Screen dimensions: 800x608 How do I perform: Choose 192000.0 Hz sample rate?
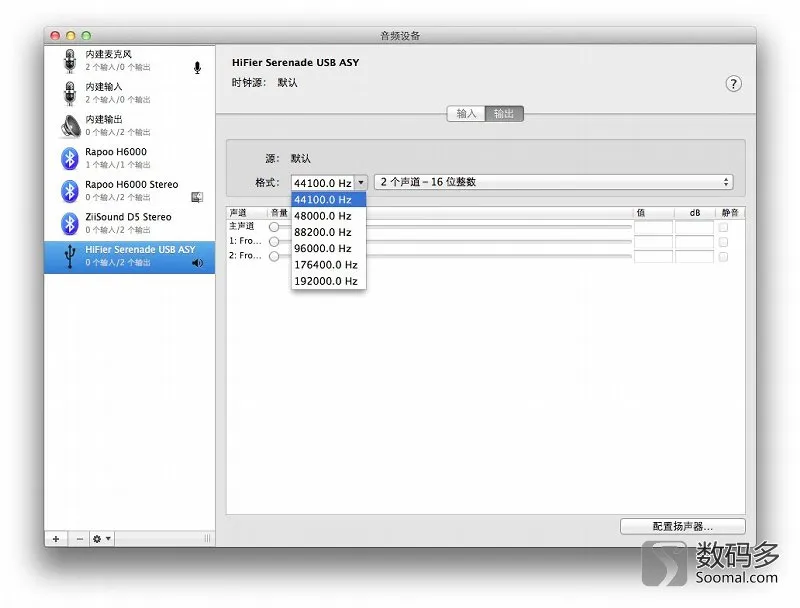click(329, 281)
